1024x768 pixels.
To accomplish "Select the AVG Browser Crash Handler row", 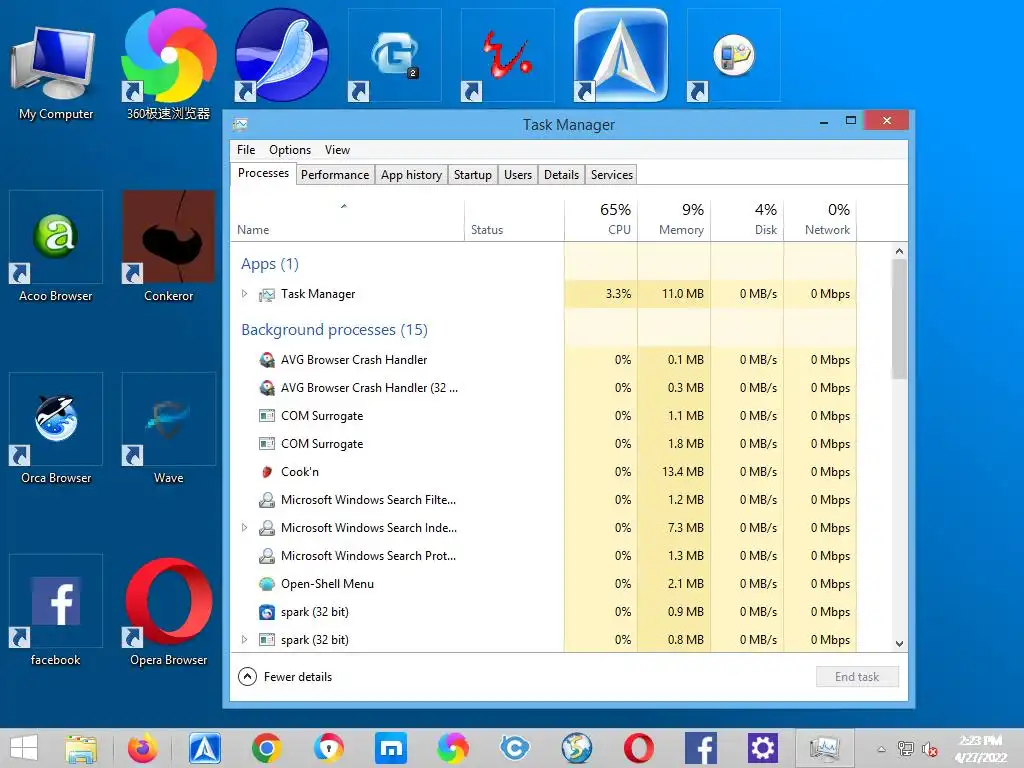I will tap(544, 360).
